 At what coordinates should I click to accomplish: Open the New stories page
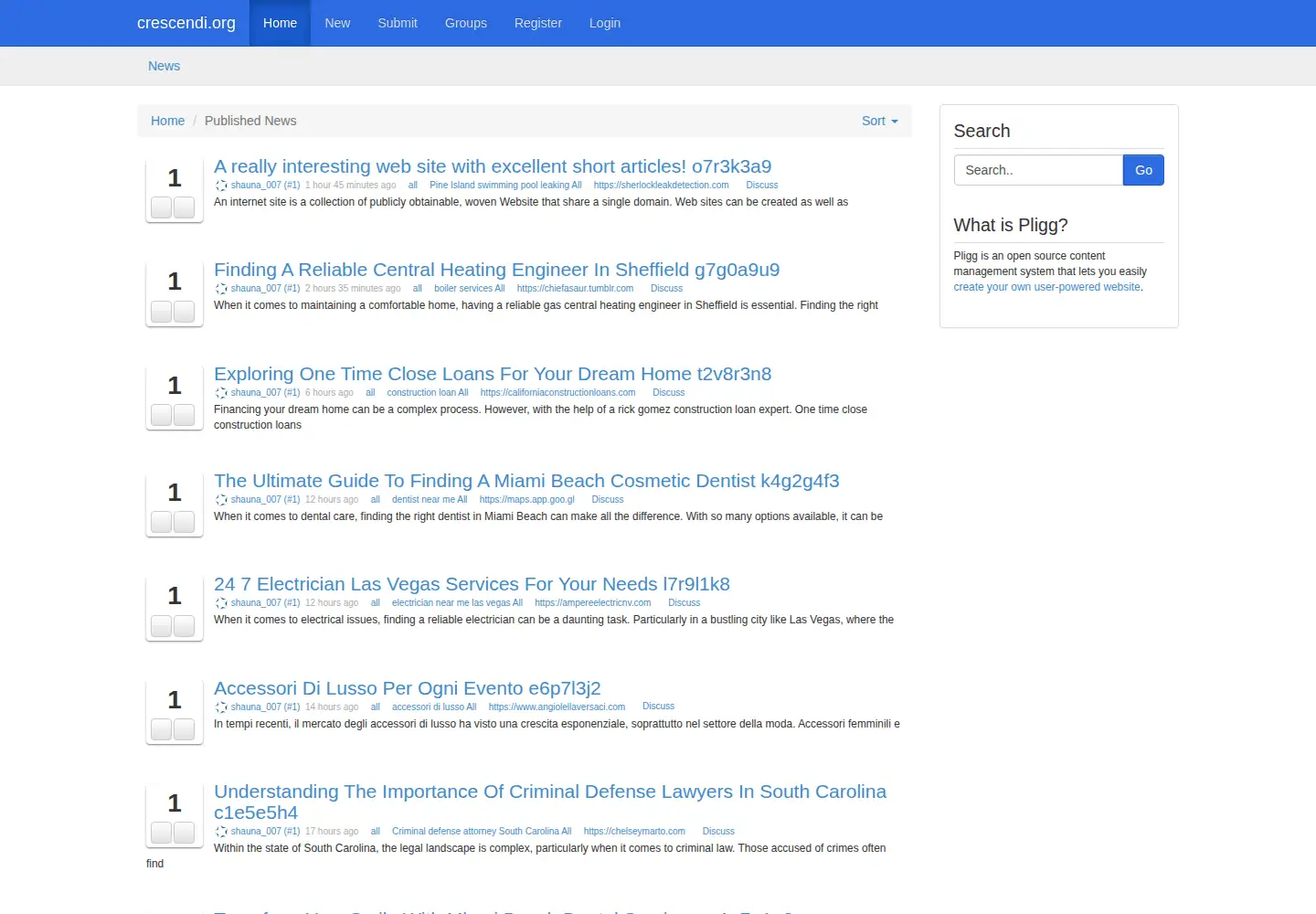click(x=337, y=23)
